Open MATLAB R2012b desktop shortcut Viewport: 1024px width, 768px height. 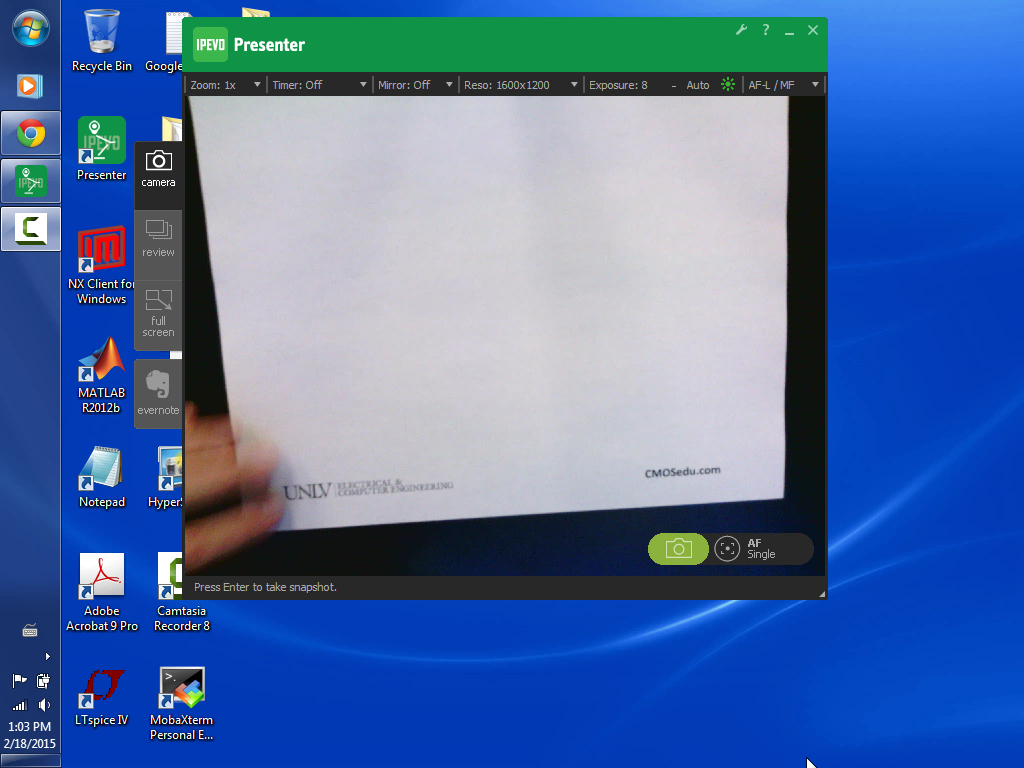pos(102,375)
